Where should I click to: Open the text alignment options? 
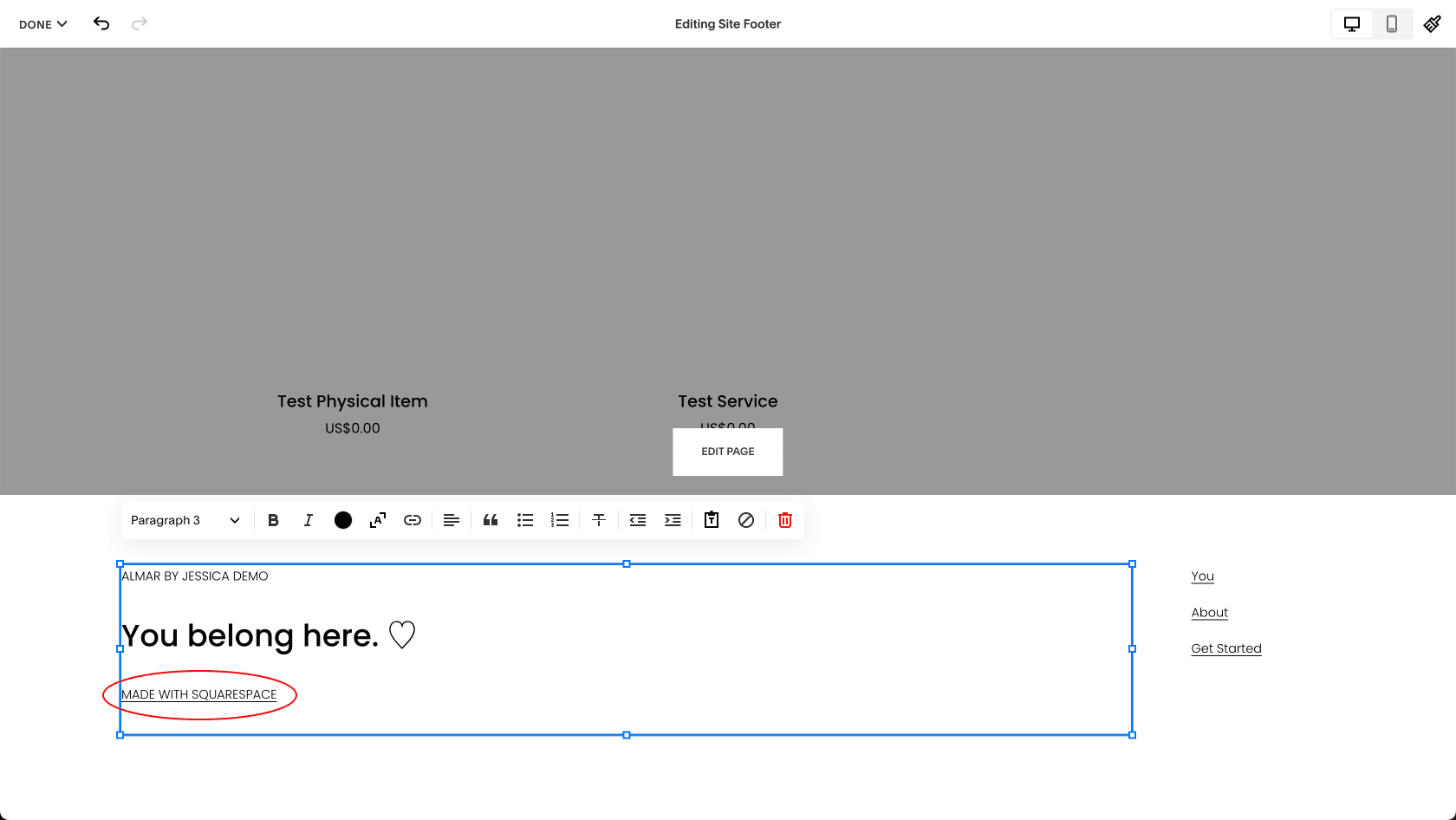click(x=452, y=520)
